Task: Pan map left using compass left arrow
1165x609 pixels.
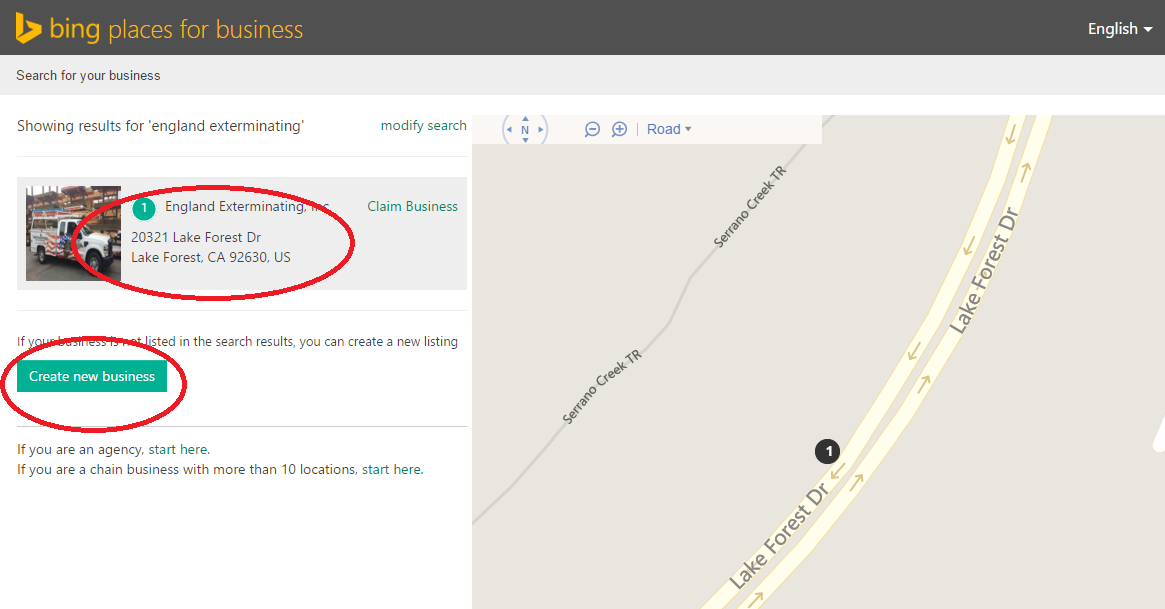Action: (x=509, y=129)
